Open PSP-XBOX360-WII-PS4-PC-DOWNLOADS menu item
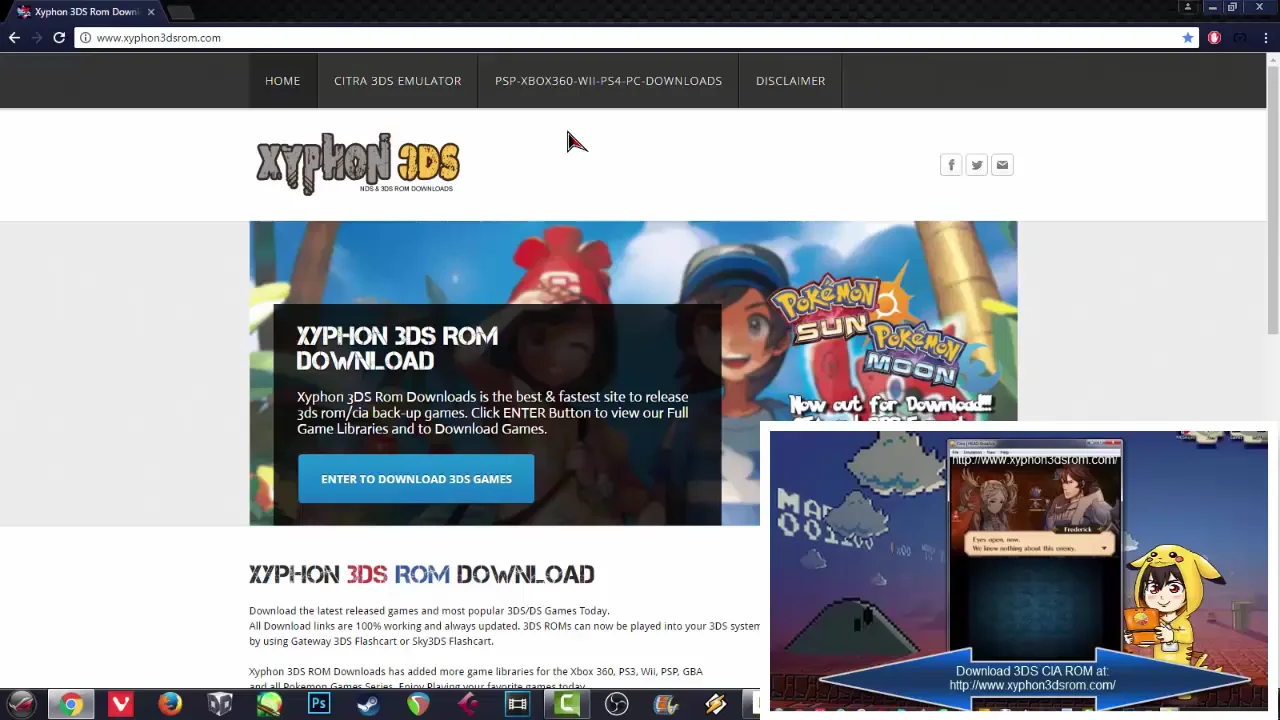Screen dimensions: 1280x720 (608, 81)
